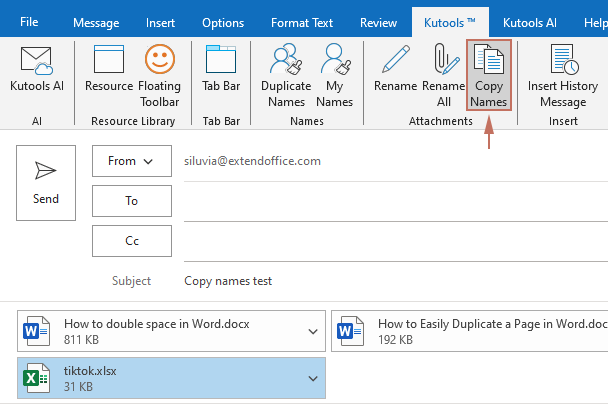Switch to the Message tab
Image resolution: width=608 pixels, height=412 pixels.
coord(96,23)
